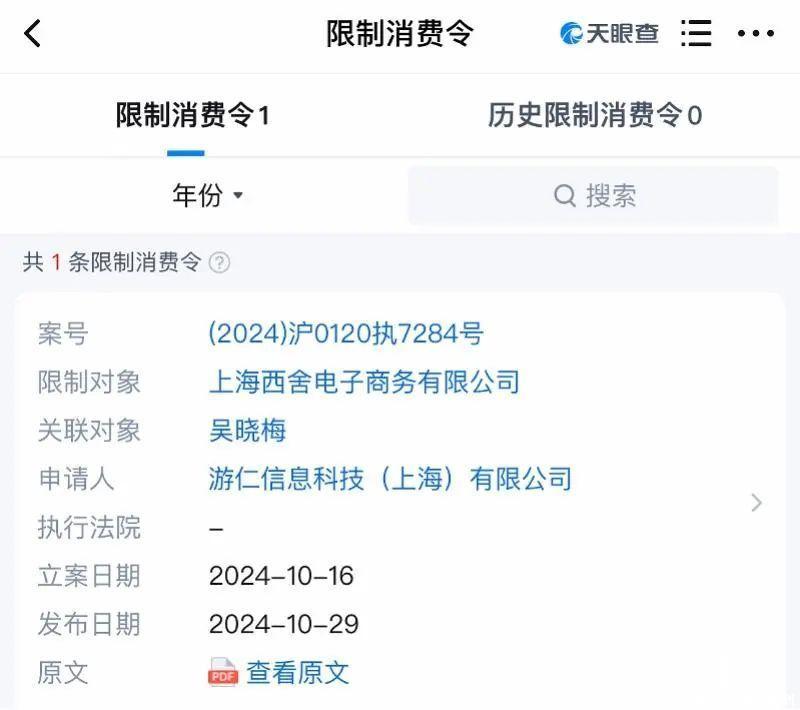Tap the back arrow icon

(33, 34)
